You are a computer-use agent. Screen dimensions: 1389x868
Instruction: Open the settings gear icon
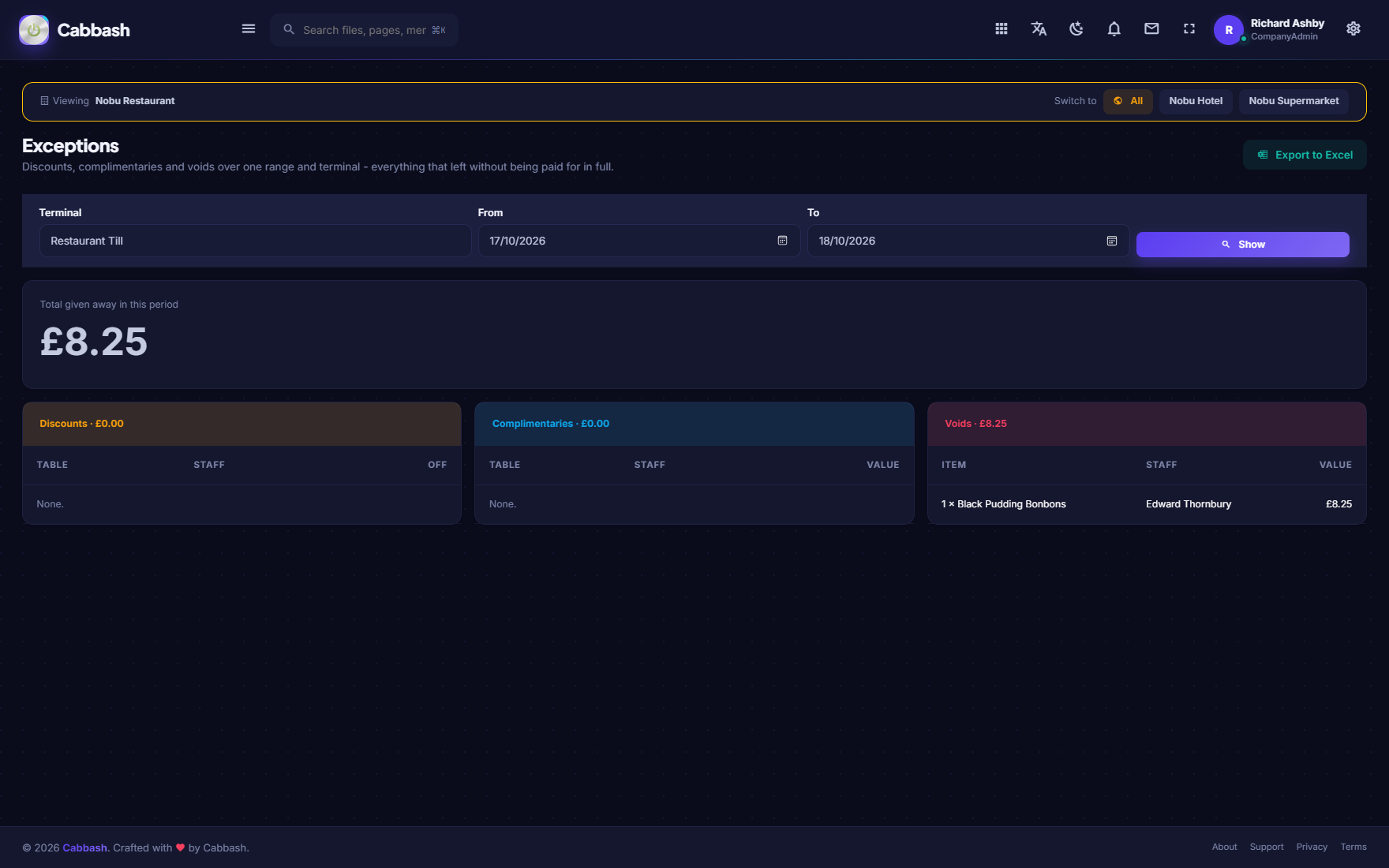1353,29
